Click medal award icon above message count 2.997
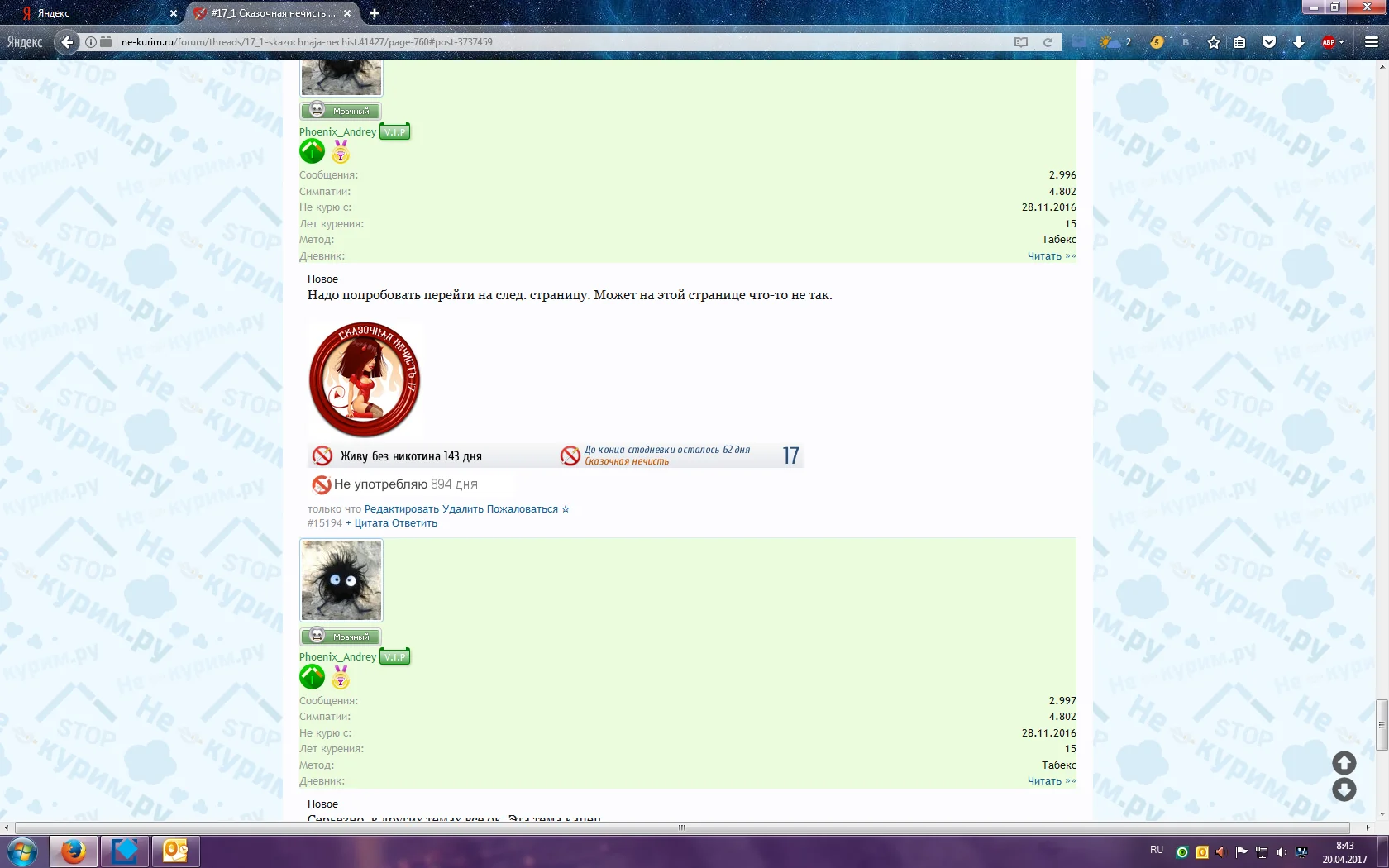The width and height of the screenshot is (1389, 868). 341,677
